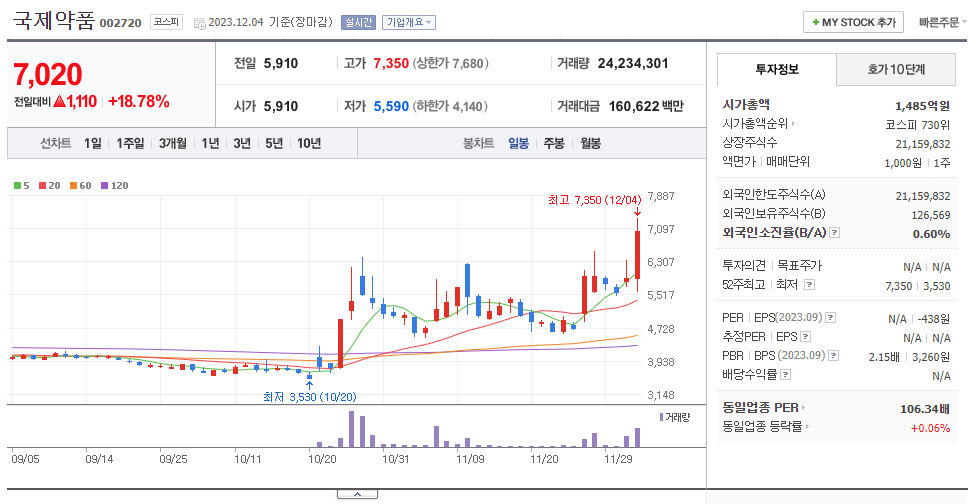The height and width of the screenshot is (504, 974).
Task: Select the 10년 line chart period
Action: [309, 144]
